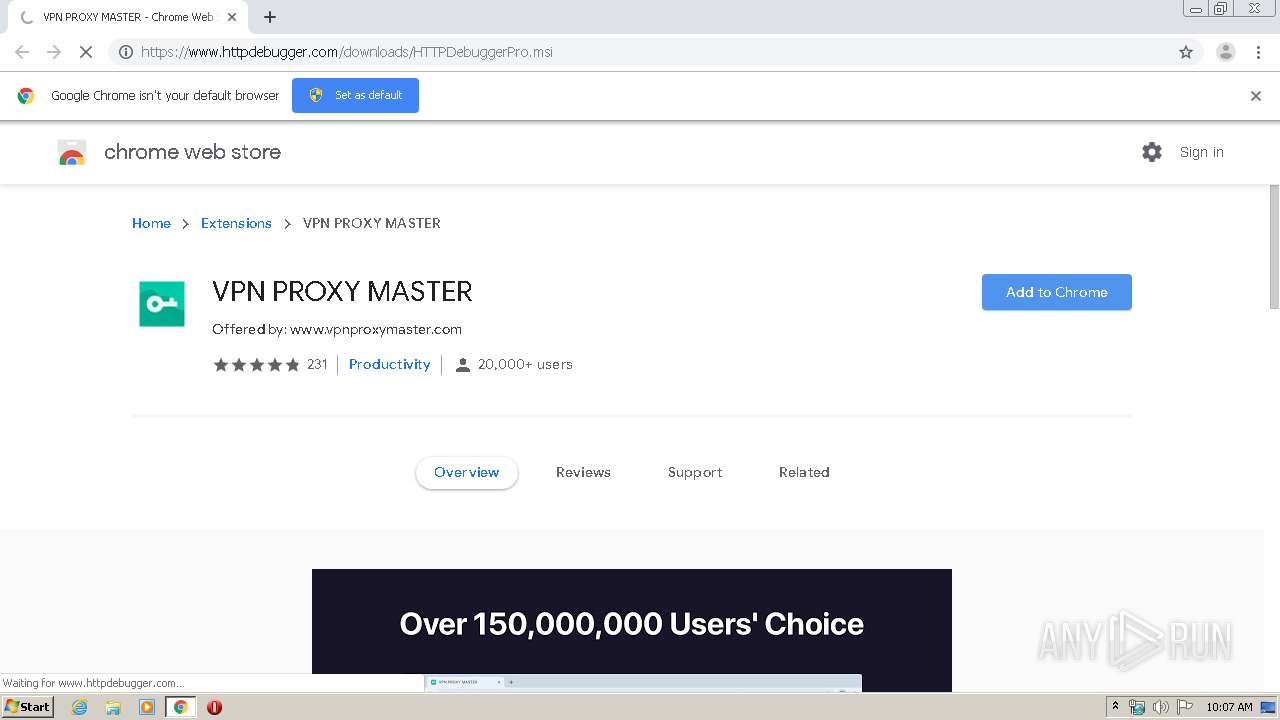Click the browser forward arrow

coord(54,52)
